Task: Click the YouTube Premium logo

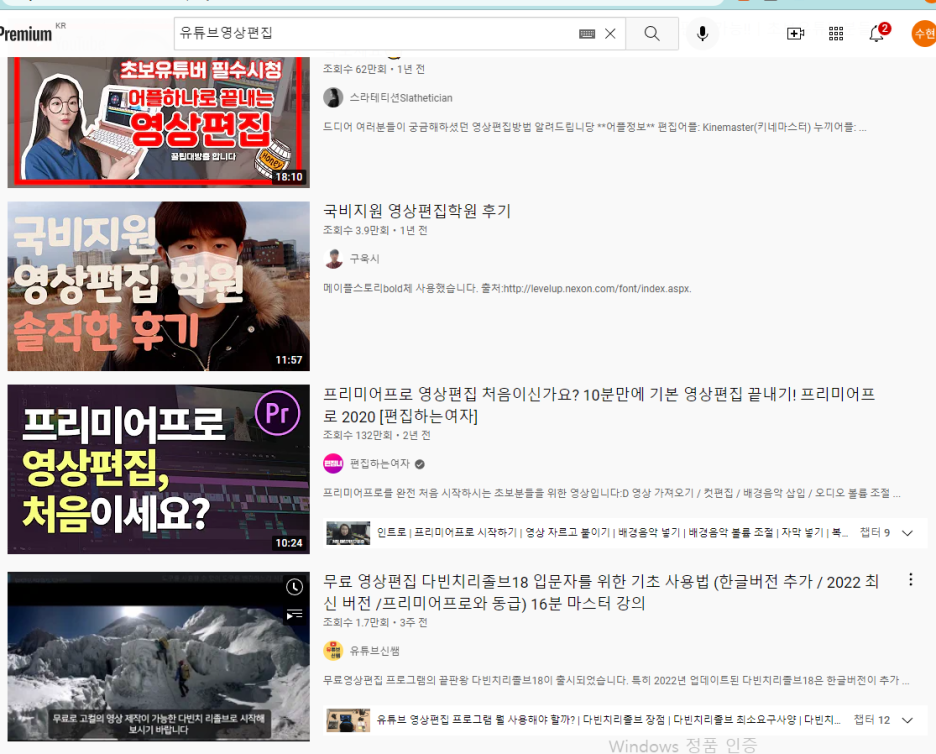Action: (27, 33)
